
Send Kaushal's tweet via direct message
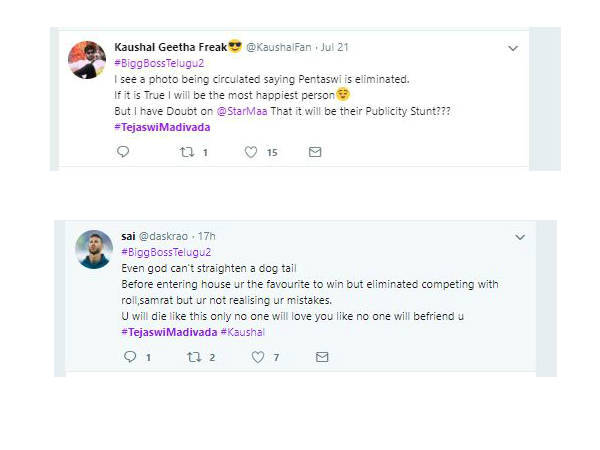314,152
